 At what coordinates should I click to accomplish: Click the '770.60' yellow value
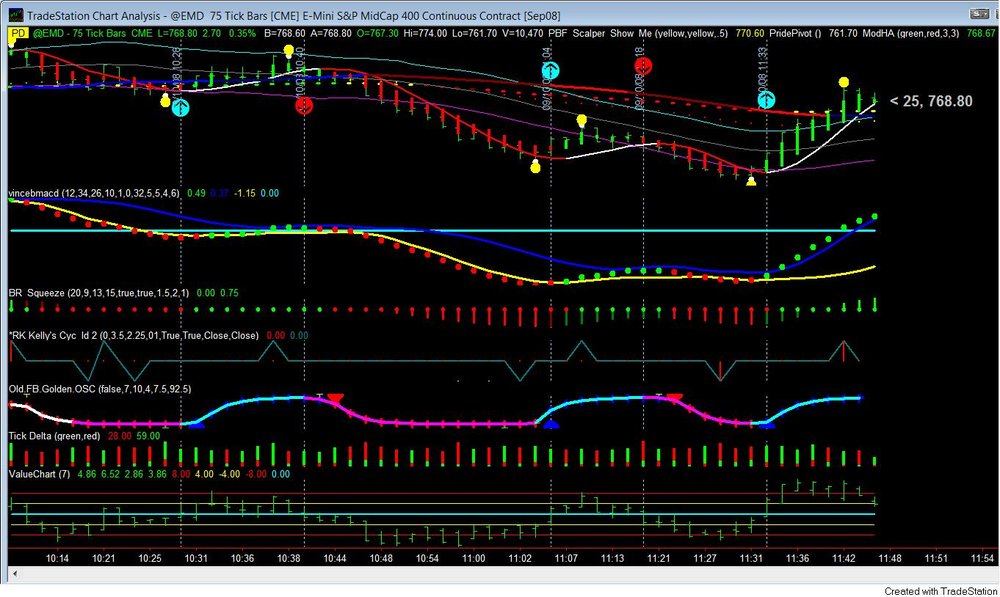[x=749, y=33]
